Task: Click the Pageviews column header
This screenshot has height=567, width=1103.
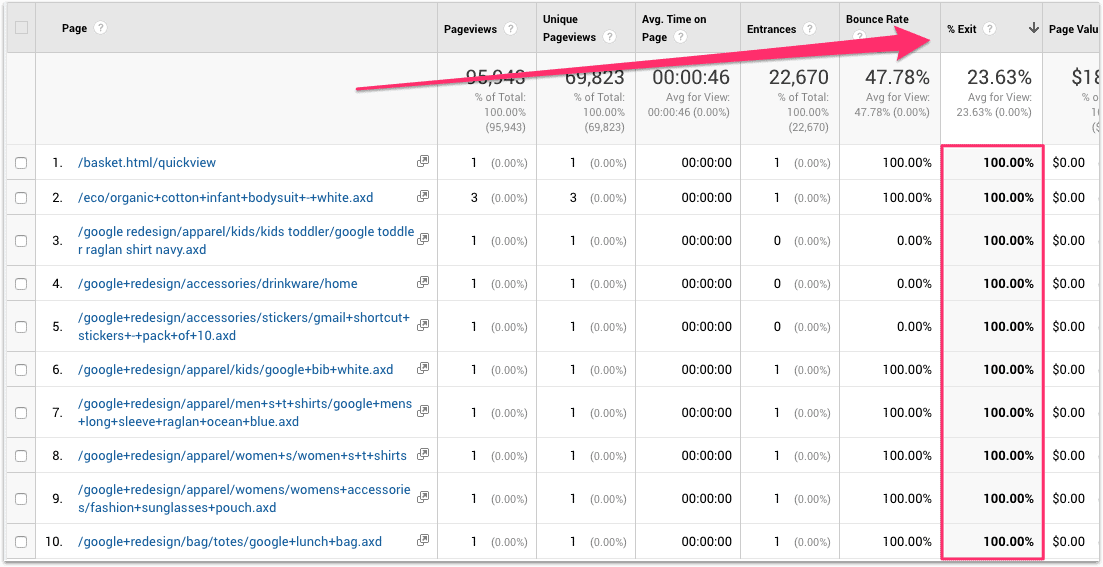Action: [469, 29]
